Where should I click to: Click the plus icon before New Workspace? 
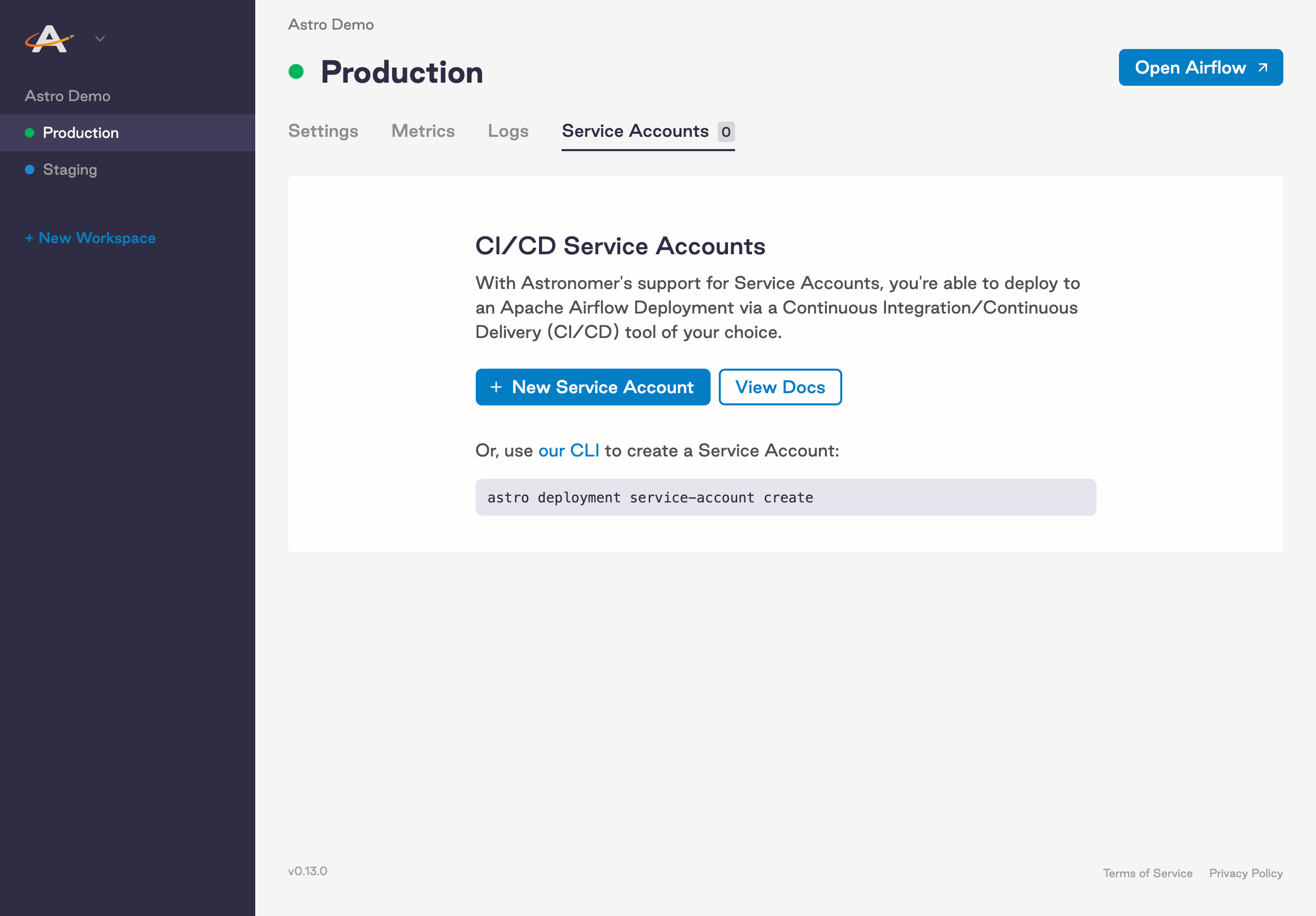pos(30,237)
